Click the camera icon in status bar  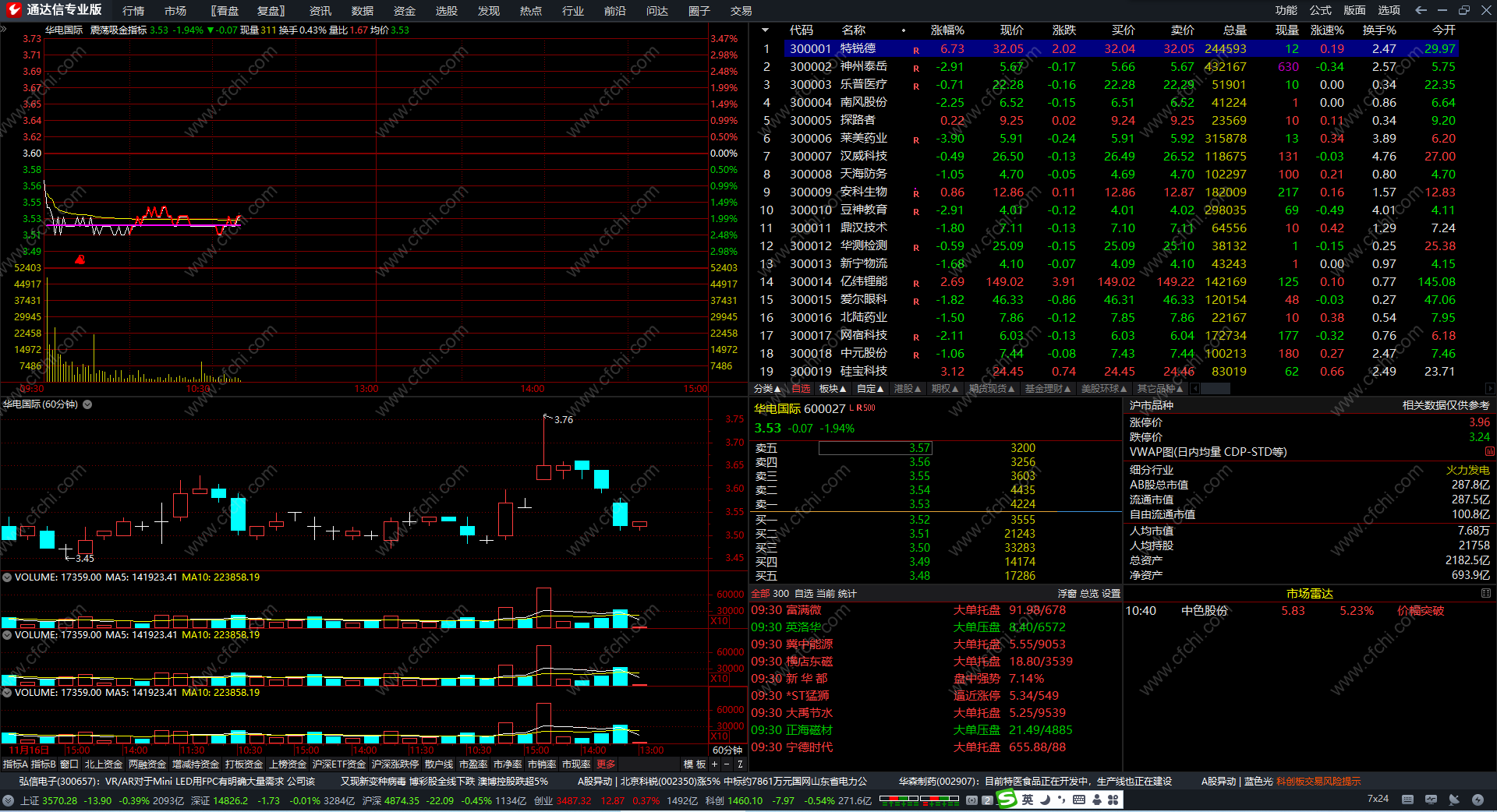coord(971,800)
